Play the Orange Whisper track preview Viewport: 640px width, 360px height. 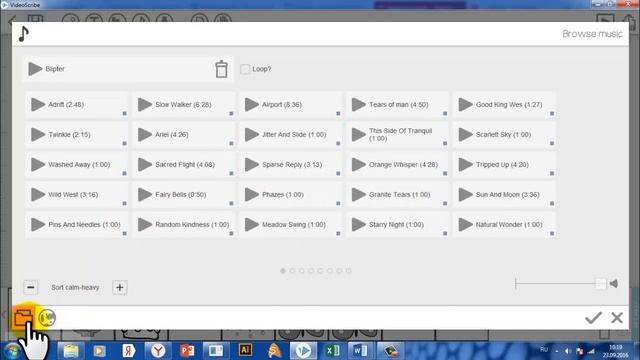click(x=359, y=164)
